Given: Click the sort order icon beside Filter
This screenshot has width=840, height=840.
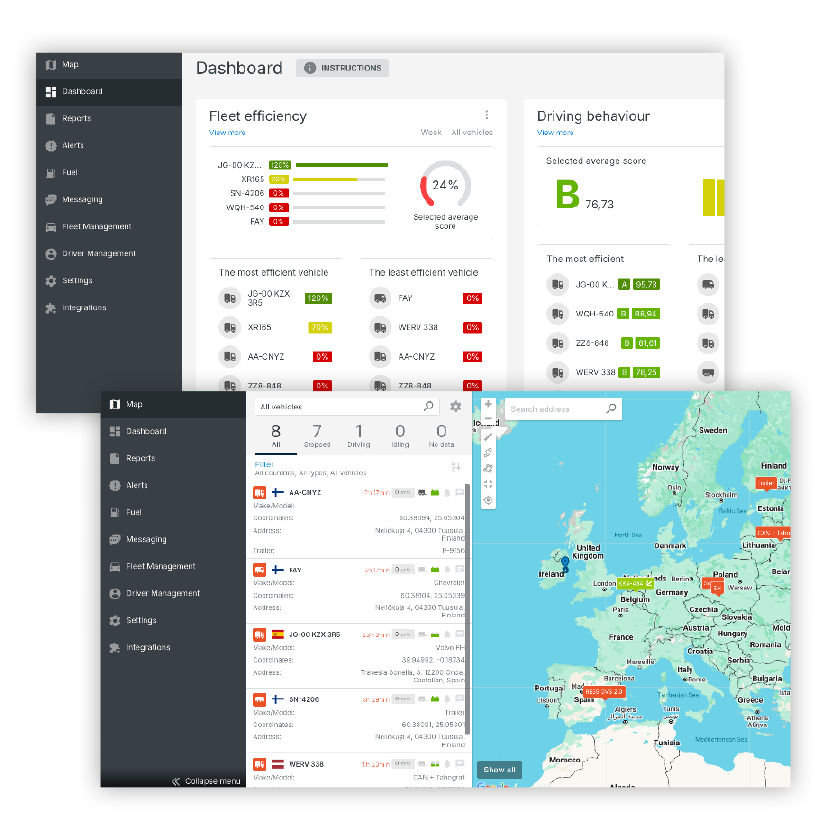Looking at the screenshot, I should pyautogui.click(x=456, y=467).
